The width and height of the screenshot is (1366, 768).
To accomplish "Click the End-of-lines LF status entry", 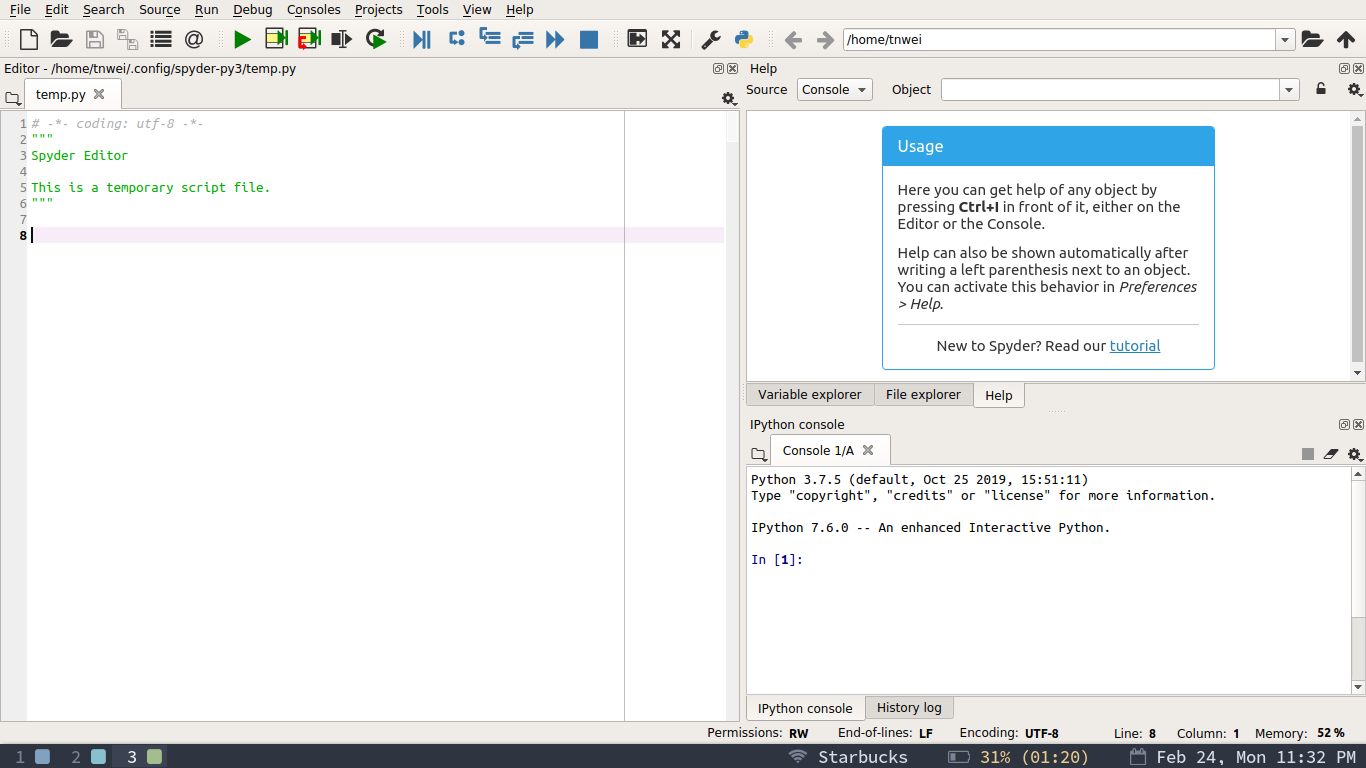I will pyautogui.click(x=885, y=733).
